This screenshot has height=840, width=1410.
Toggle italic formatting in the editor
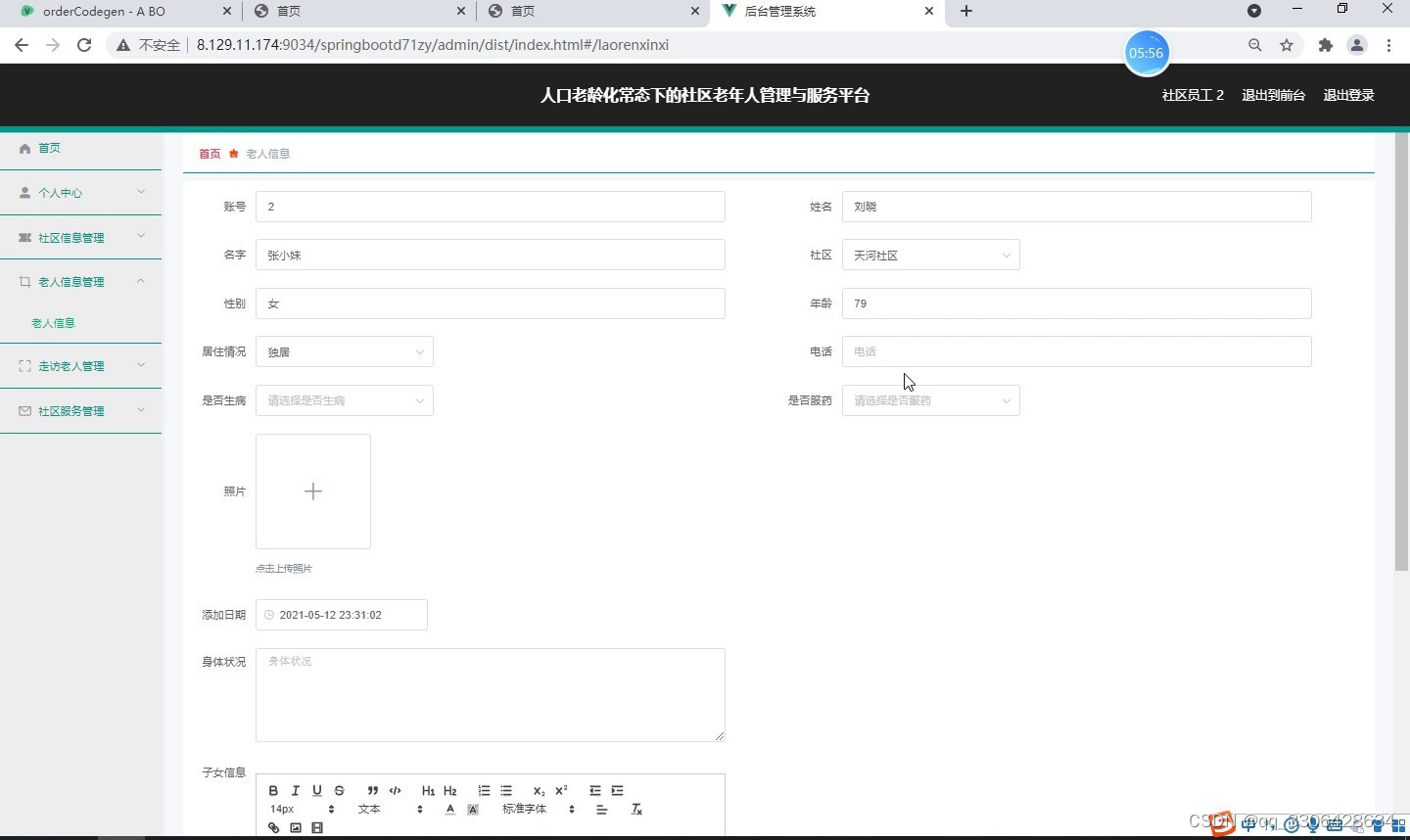pyautogui.click(x=295, y=790)
